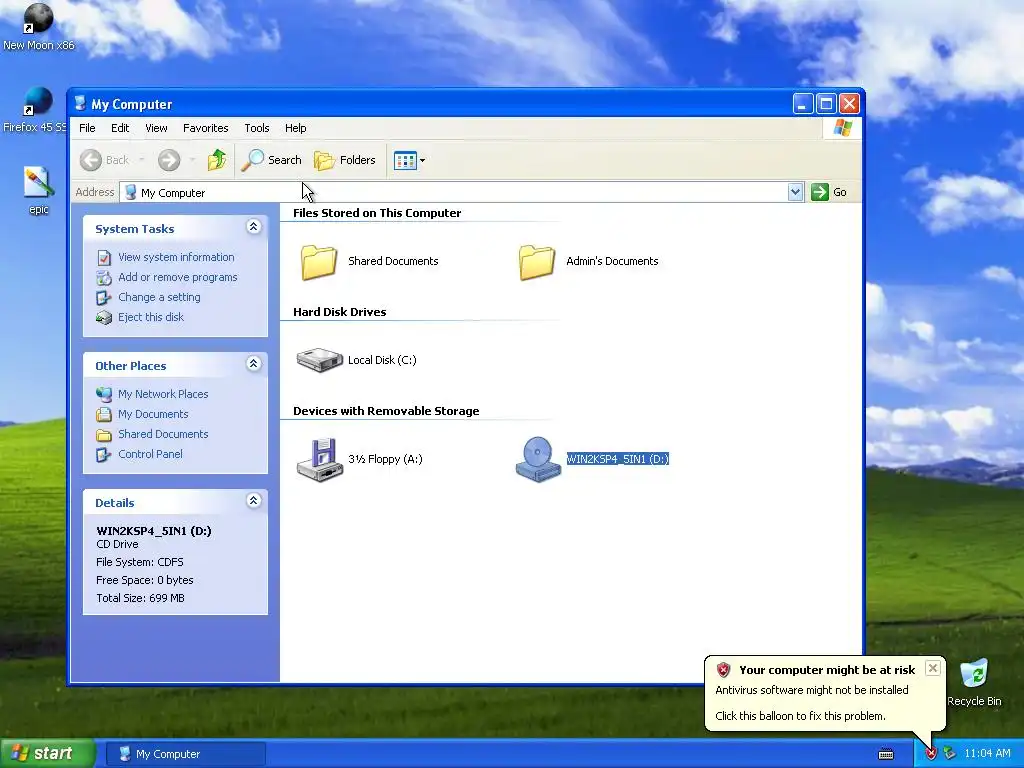Click the Add or remove programs icon
This screenshot has width=1024, height=768.
click(104, 278)
